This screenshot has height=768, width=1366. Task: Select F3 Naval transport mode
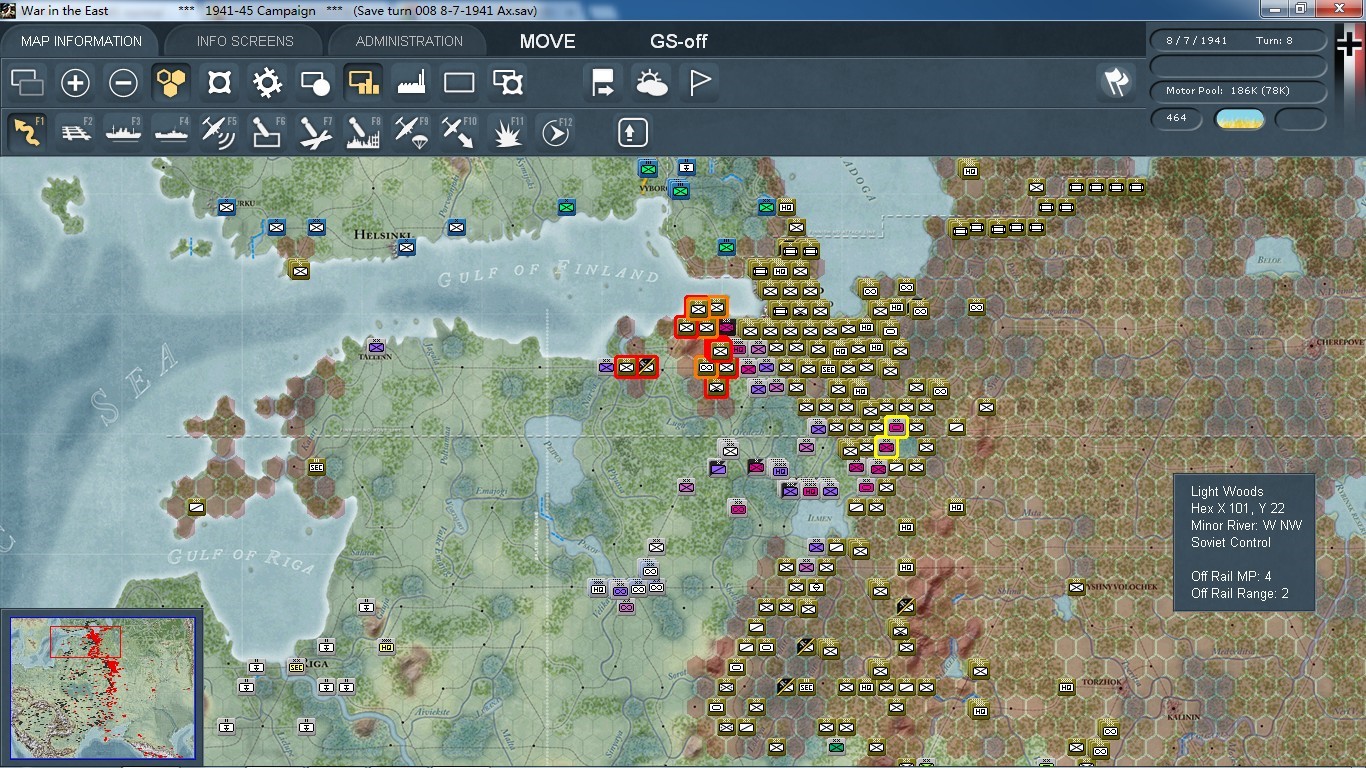click(x=123, y=131)
